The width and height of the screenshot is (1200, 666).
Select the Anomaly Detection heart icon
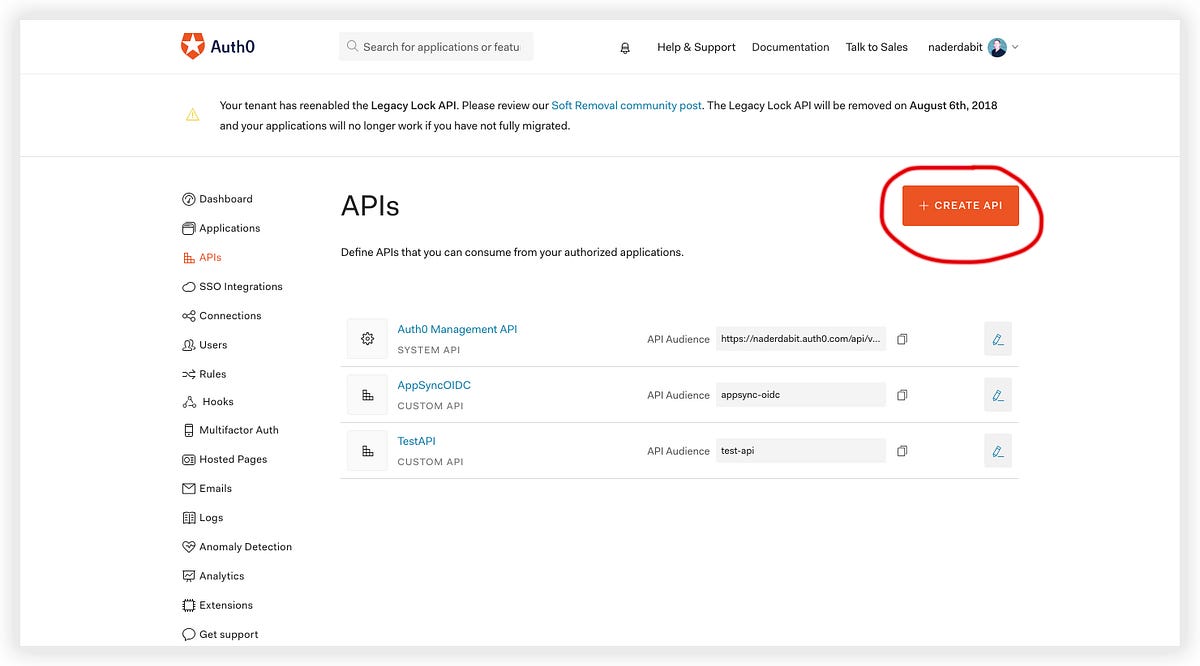pyautogui.click(x=188, y=546)
